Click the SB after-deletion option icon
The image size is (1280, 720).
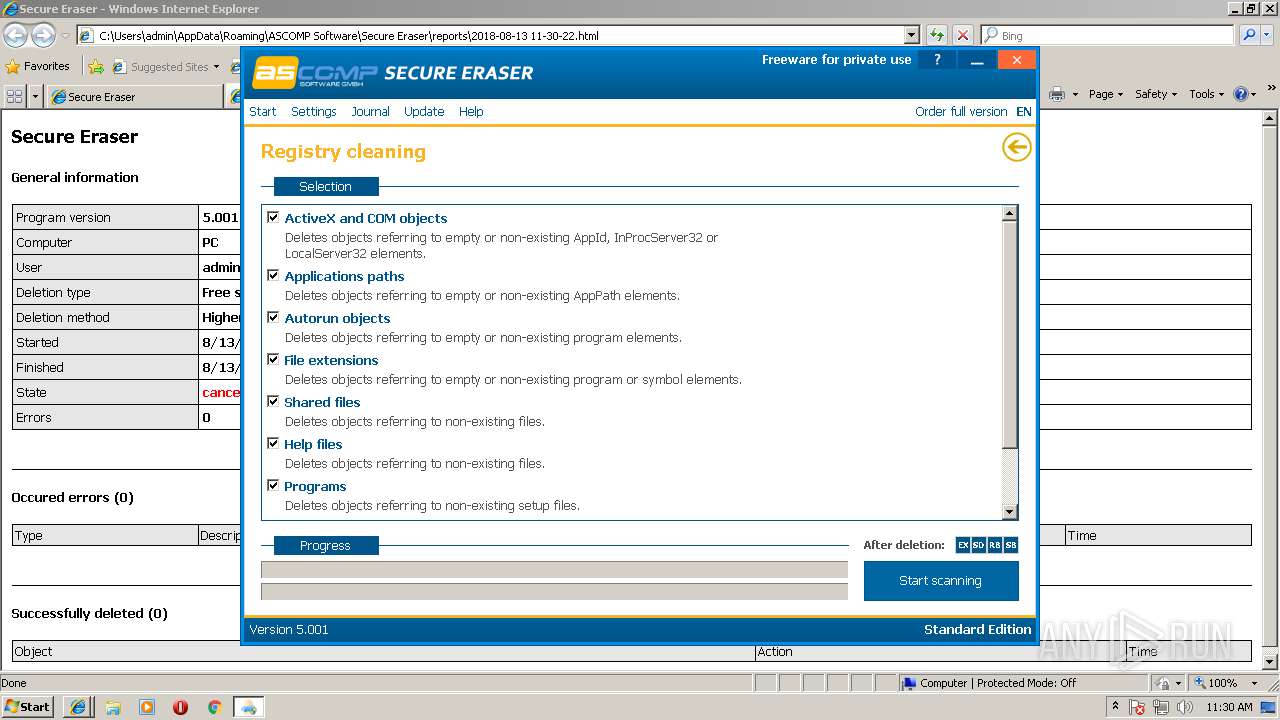tap(1011, 545)
